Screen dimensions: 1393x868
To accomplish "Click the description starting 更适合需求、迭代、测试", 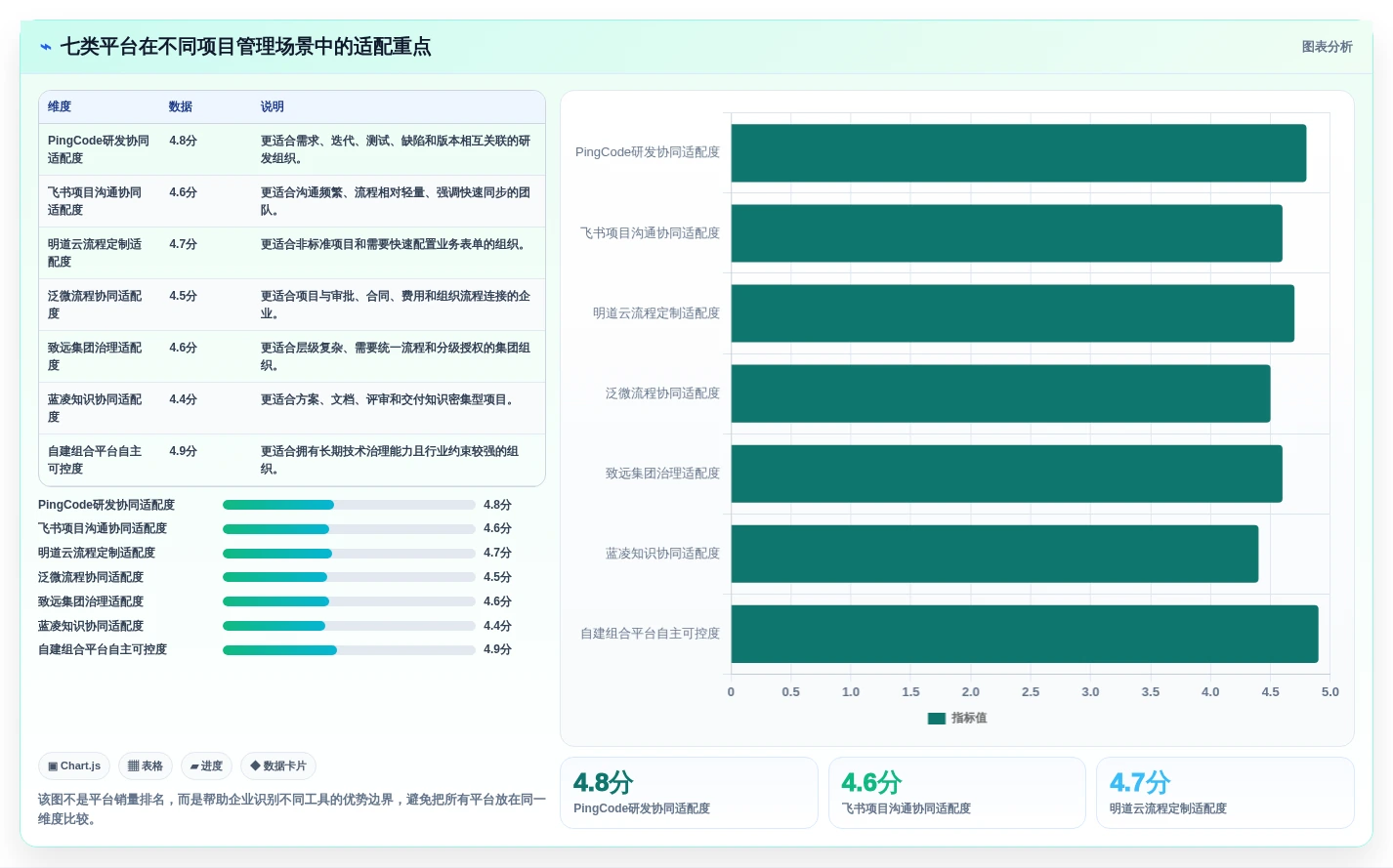I will (396, 149).
